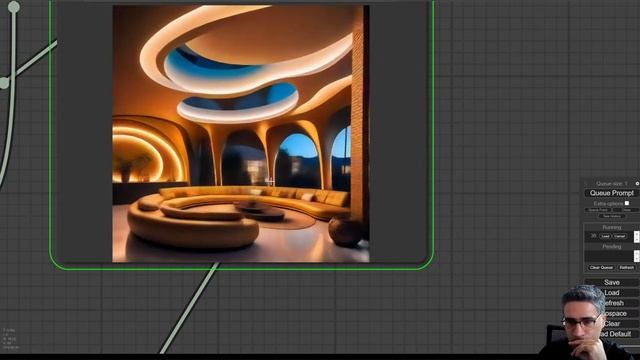640x360 pixels.
Task: Click the Queue Prompt button
Action: tap(611, 193)
